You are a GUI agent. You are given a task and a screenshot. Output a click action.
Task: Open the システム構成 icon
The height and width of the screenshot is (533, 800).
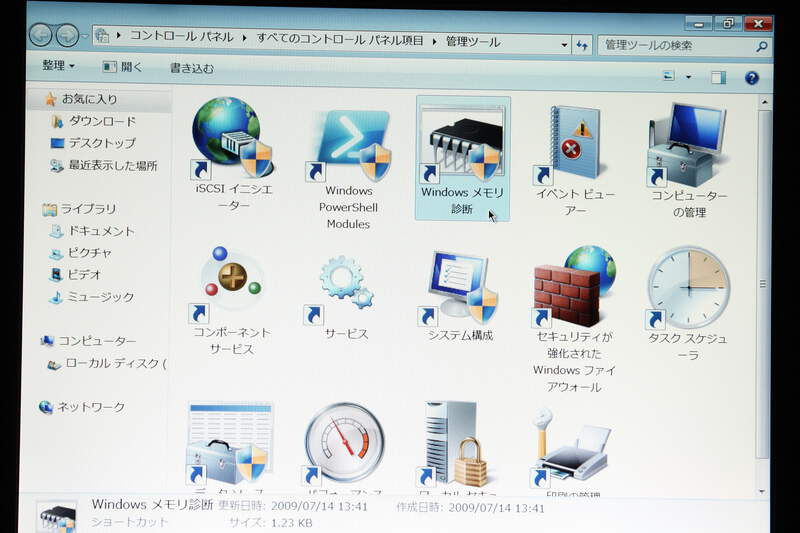click(458, 289)
